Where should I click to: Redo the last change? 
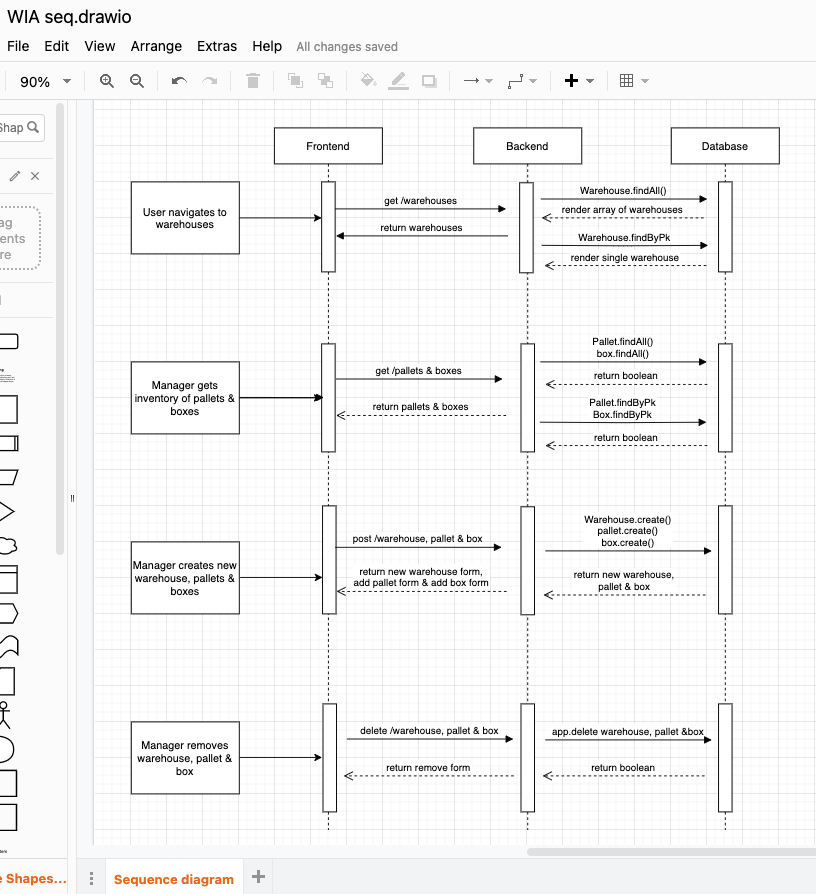tap(209, 81)
